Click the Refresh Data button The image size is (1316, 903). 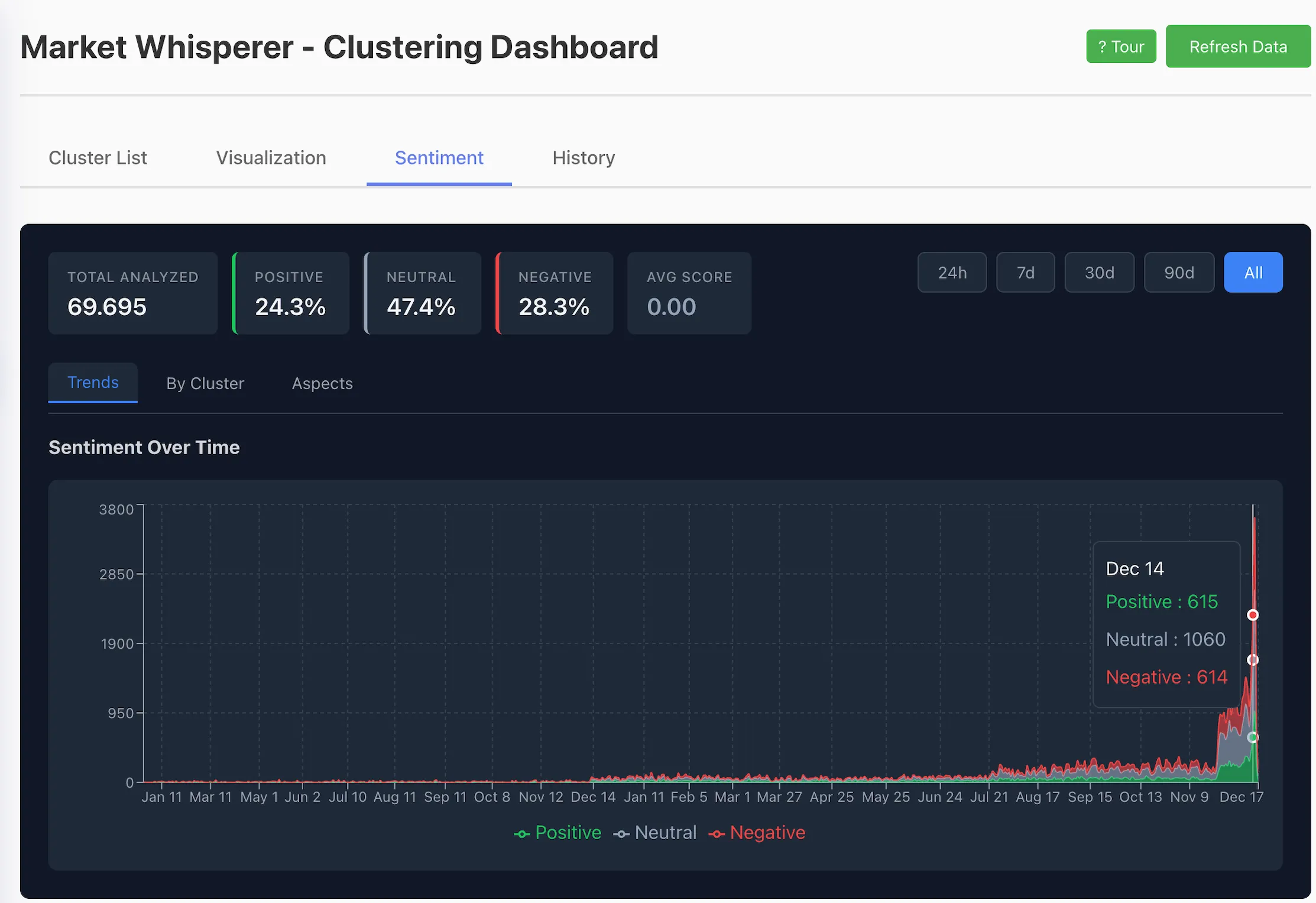point(1238,46)
